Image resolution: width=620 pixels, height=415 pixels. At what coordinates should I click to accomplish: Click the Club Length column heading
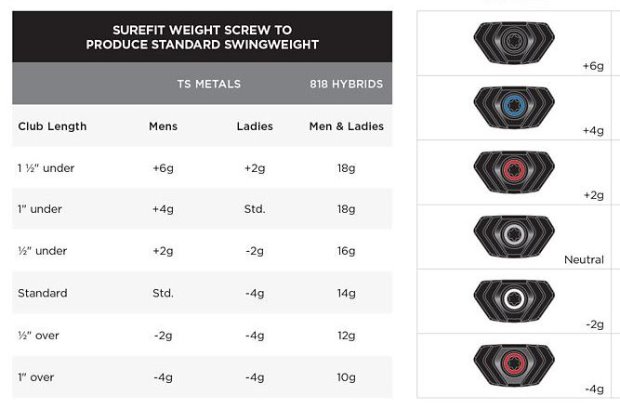coord(53,126)
